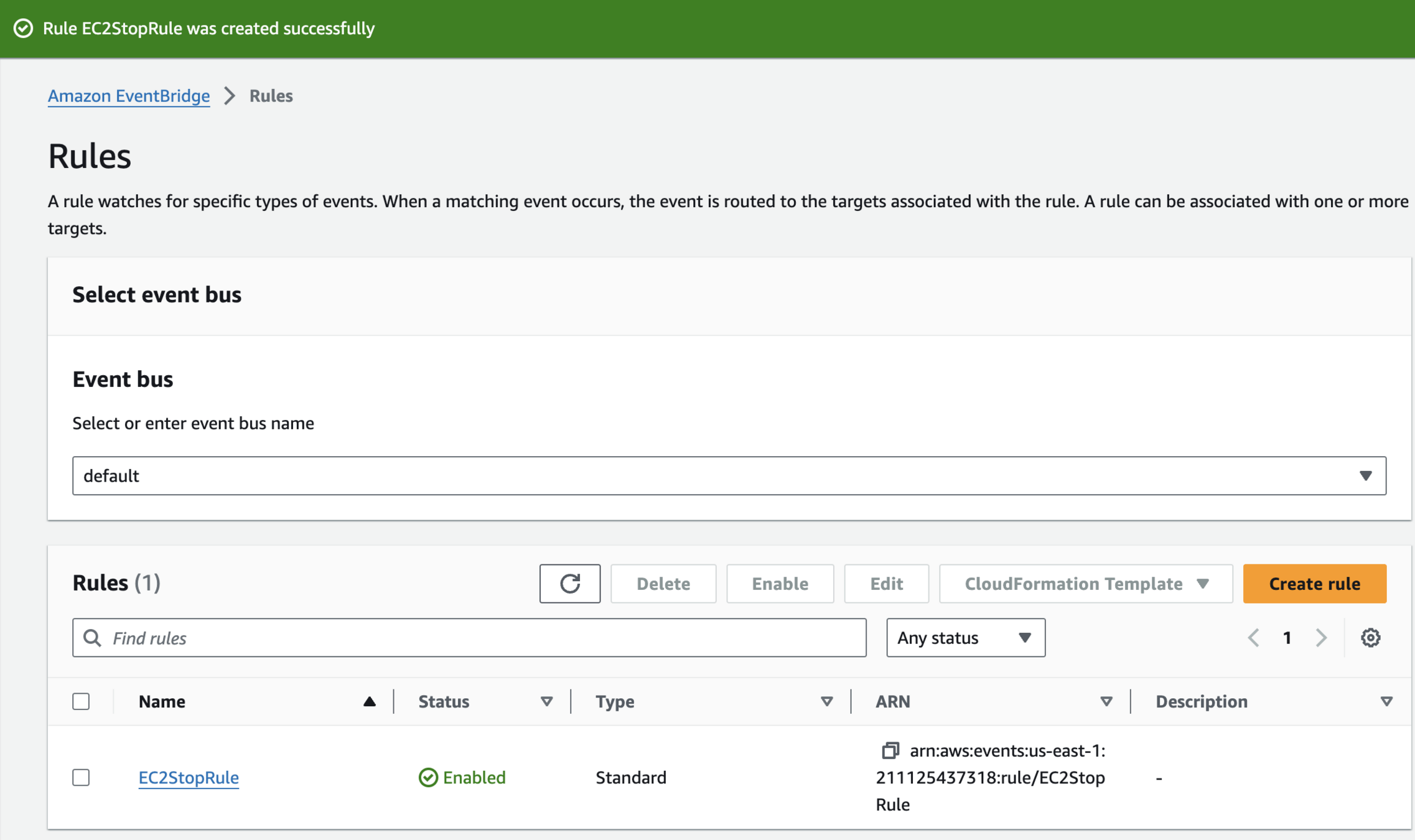1415x840 pixels.
Task: Open the table preferences gear icon
Action: coord(1370,638)
